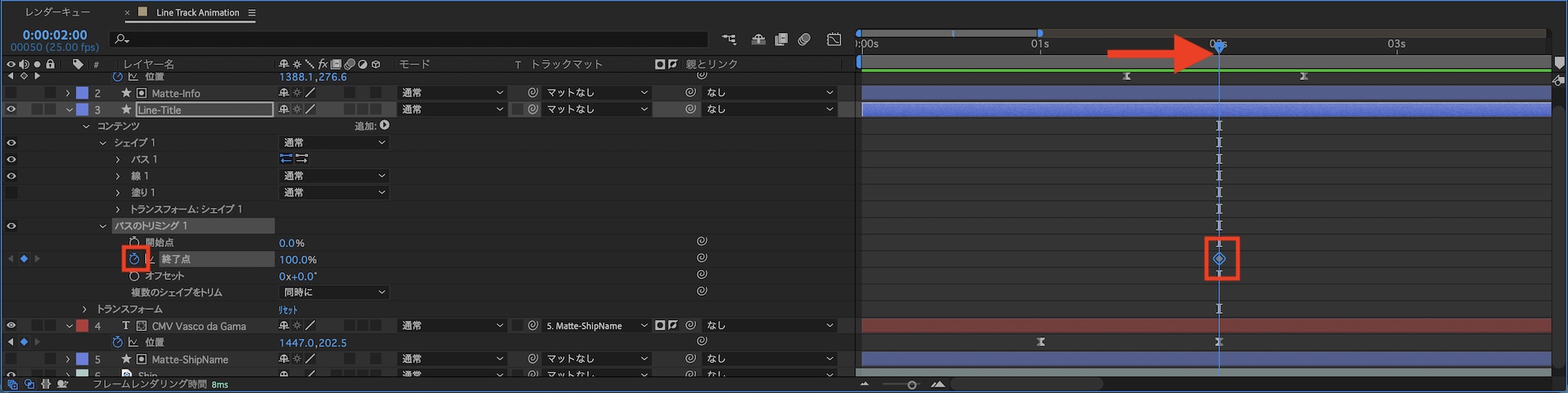
Task: Click the 終了点 stopwatch icon
Action: (134, 259)
